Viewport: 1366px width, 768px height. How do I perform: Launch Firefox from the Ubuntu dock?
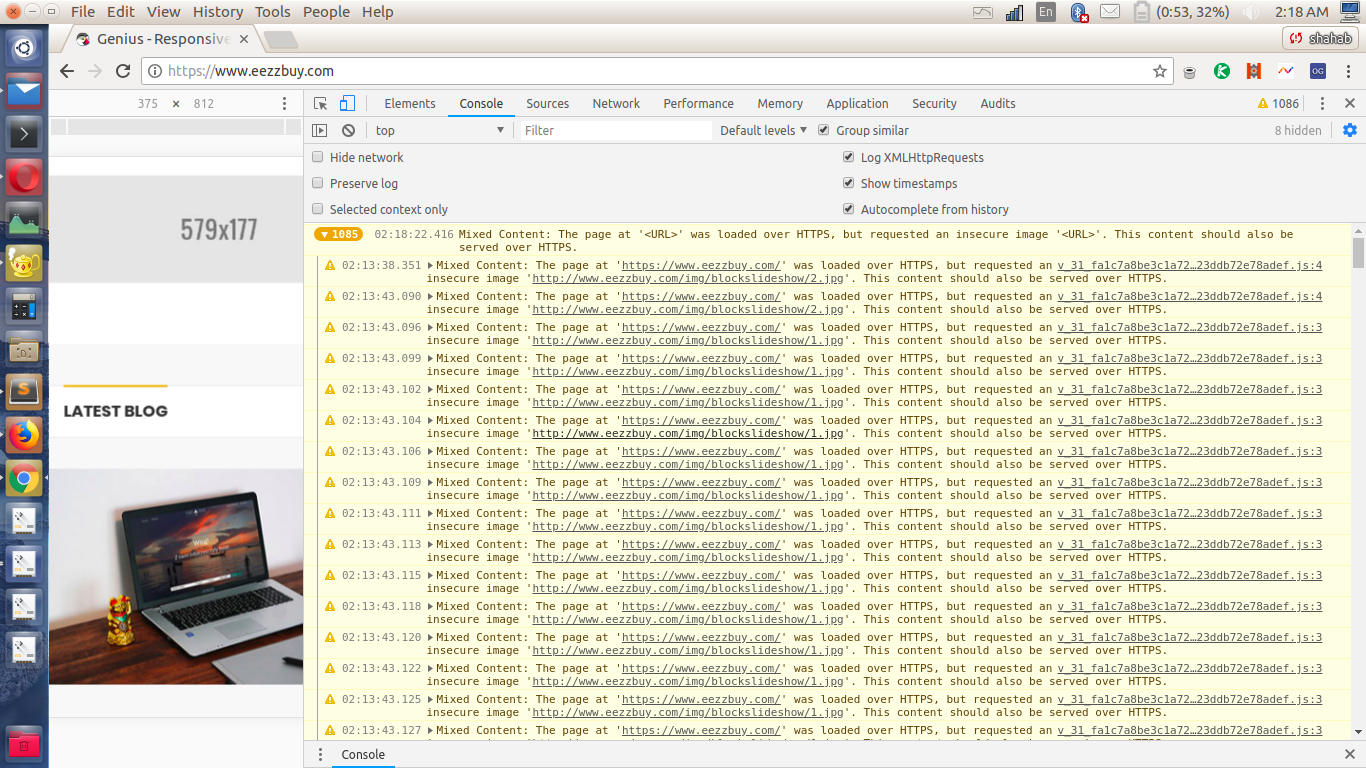24,435
